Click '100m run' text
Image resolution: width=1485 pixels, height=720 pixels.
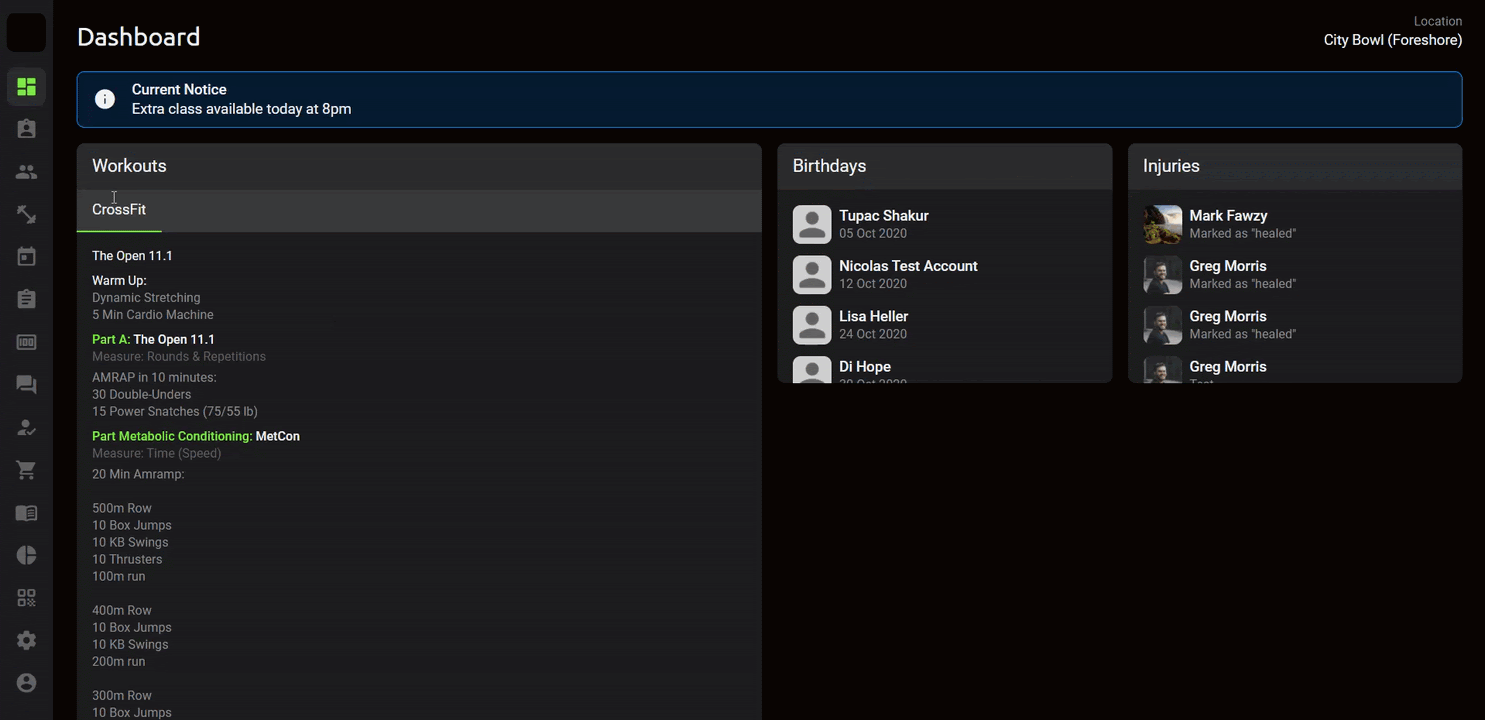click(x=119, y=577)
